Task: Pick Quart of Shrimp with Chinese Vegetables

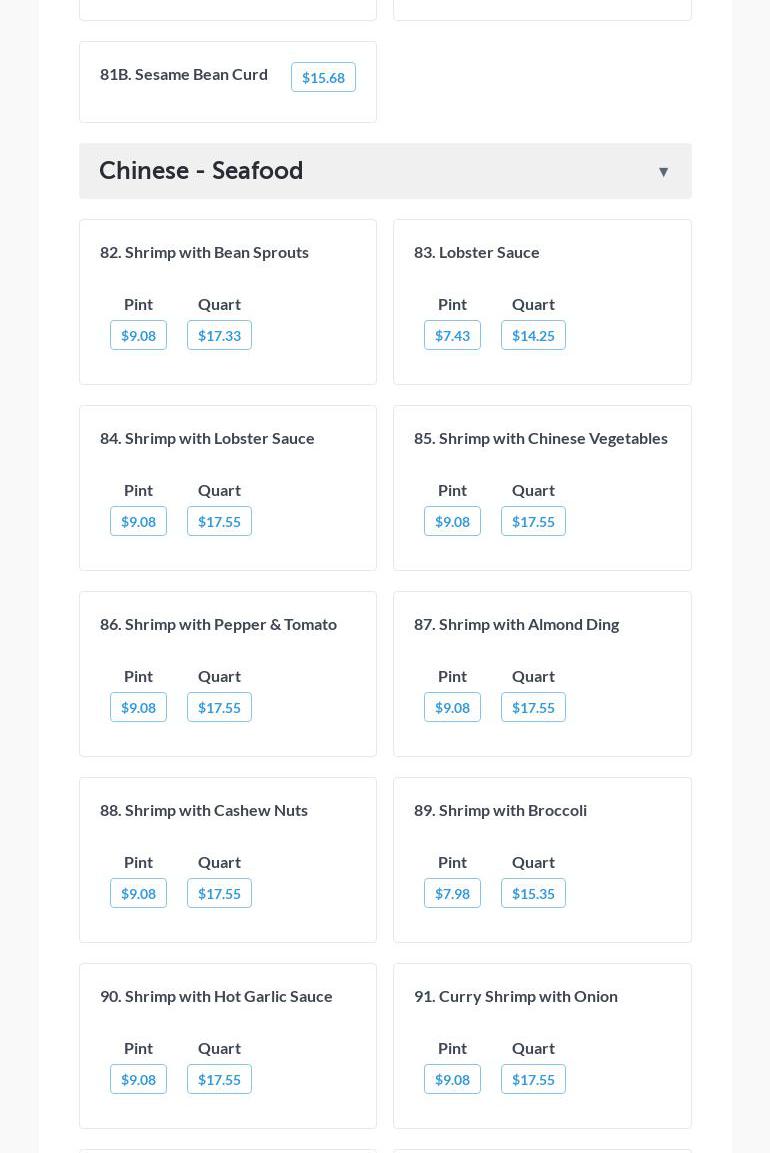Action: pos(533,522)
